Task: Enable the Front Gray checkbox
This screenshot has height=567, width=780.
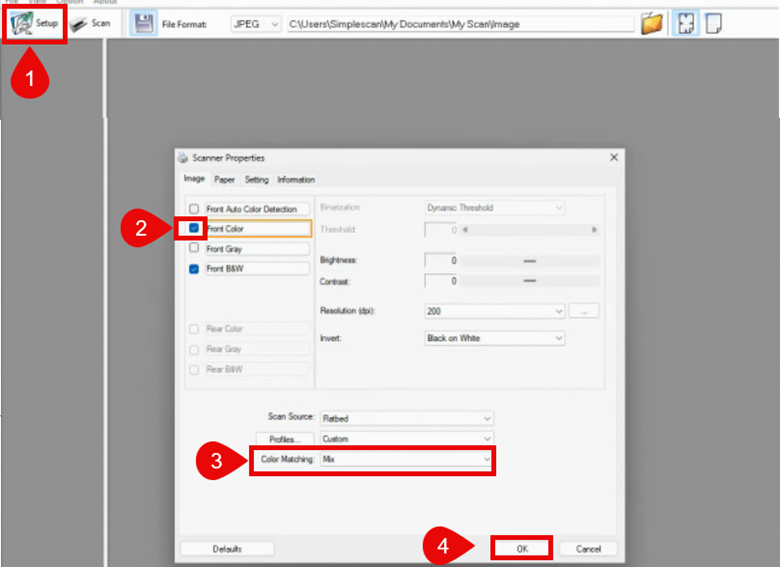Action: (194, 248)
